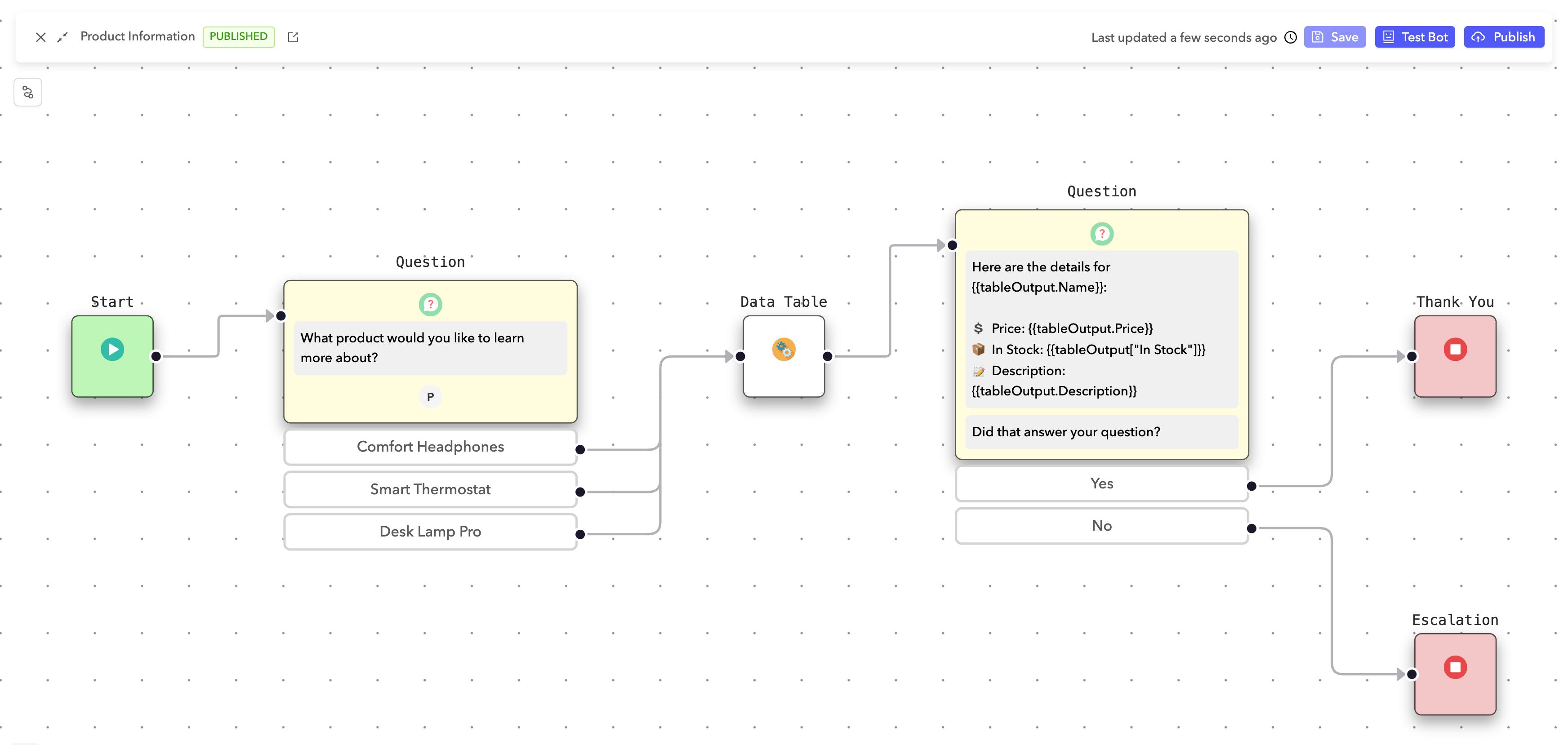Launch Test Bot
Image resolution: width=1568 pixels, height=745 pixels.
click(x=1415, y=37)
